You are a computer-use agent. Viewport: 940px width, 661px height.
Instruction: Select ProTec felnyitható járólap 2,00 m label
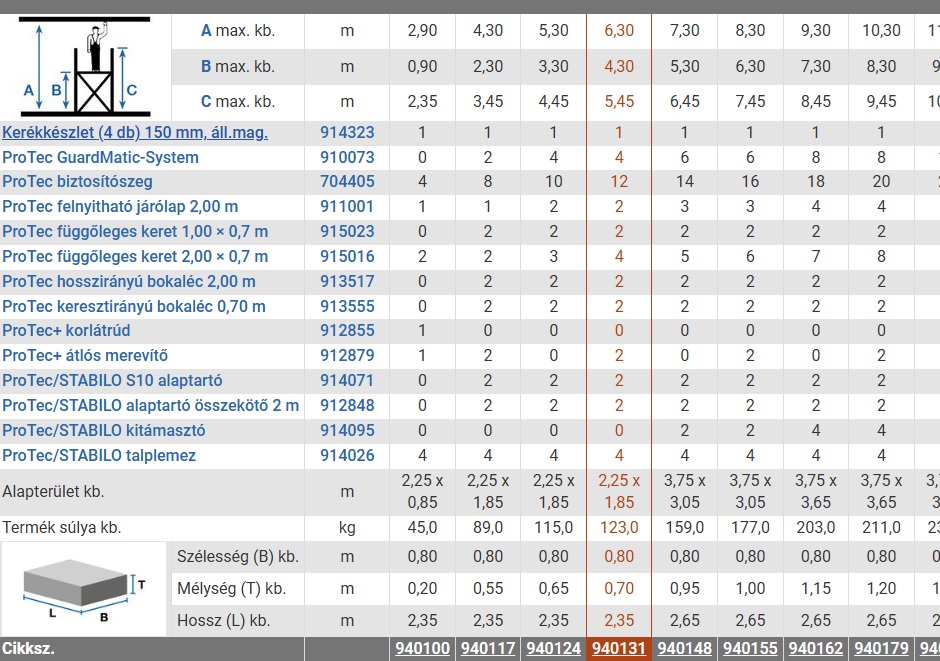(120, 207)
